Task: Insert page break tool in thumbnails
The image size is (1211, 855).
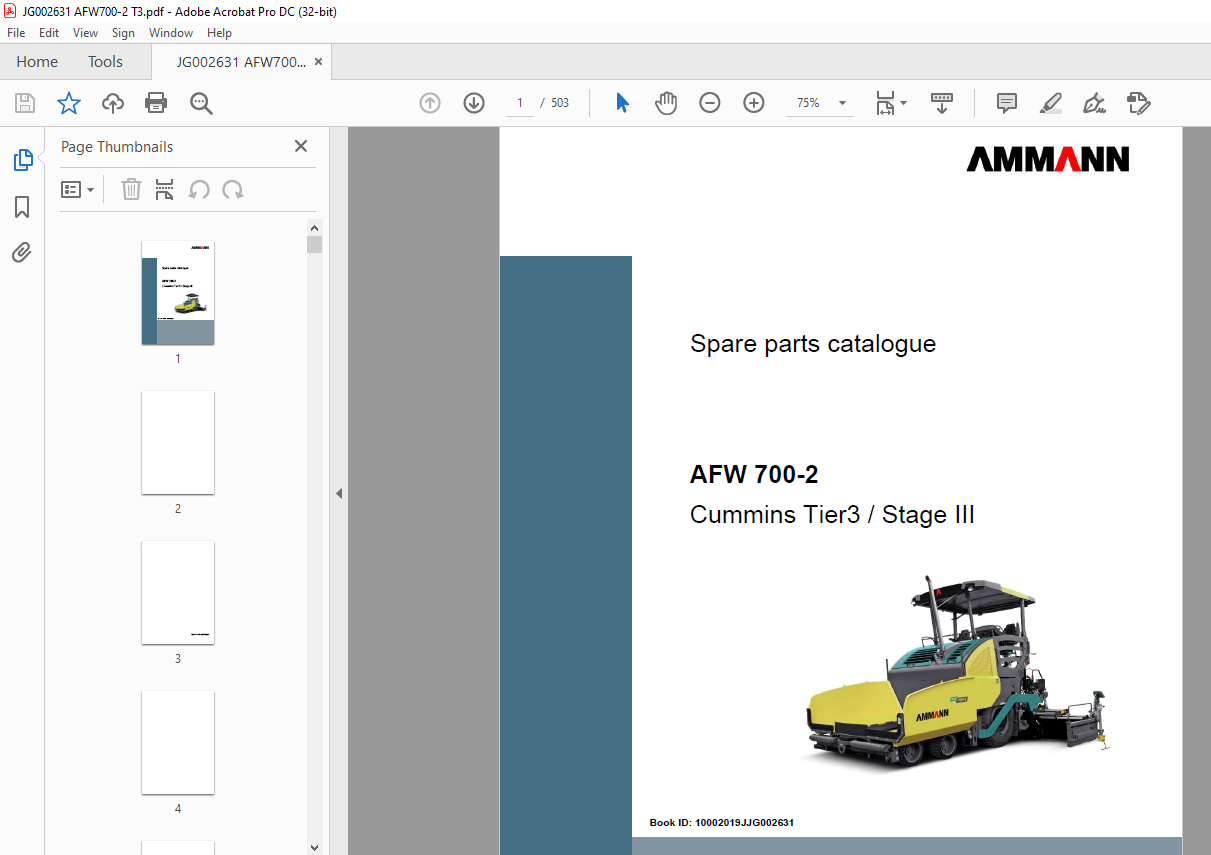Action: click(165, 189)
